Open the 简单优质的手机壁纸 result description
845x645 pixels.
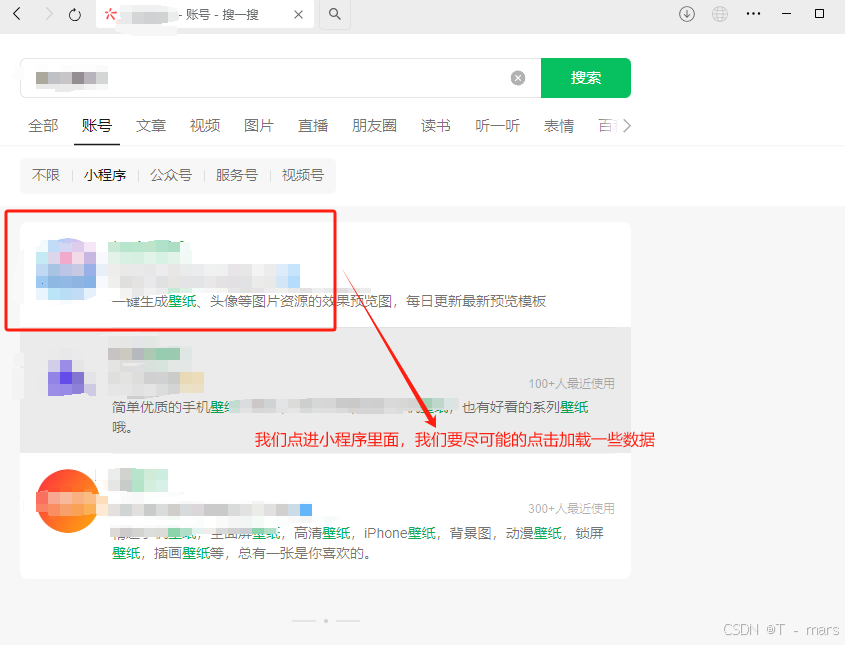click(x=349, y=417)
